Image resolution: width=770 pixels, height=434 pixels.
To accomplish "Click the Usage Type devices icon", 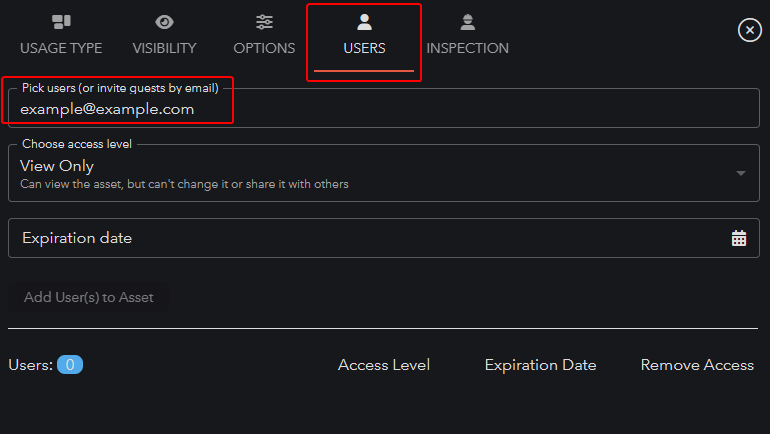I will 60,22.
